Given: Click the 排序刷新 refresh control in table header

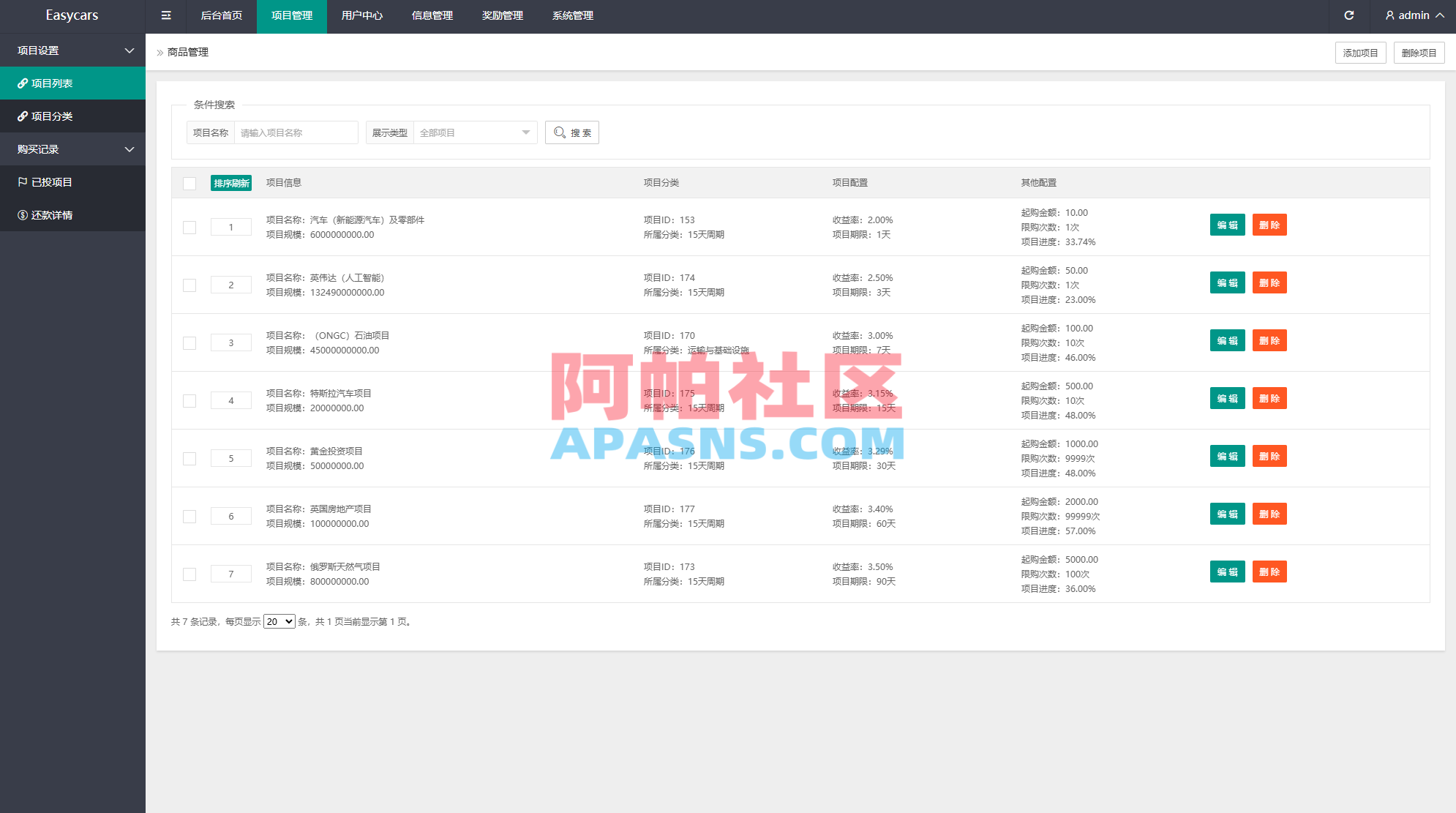Looking at the screenshot, I should coord(230,183).
